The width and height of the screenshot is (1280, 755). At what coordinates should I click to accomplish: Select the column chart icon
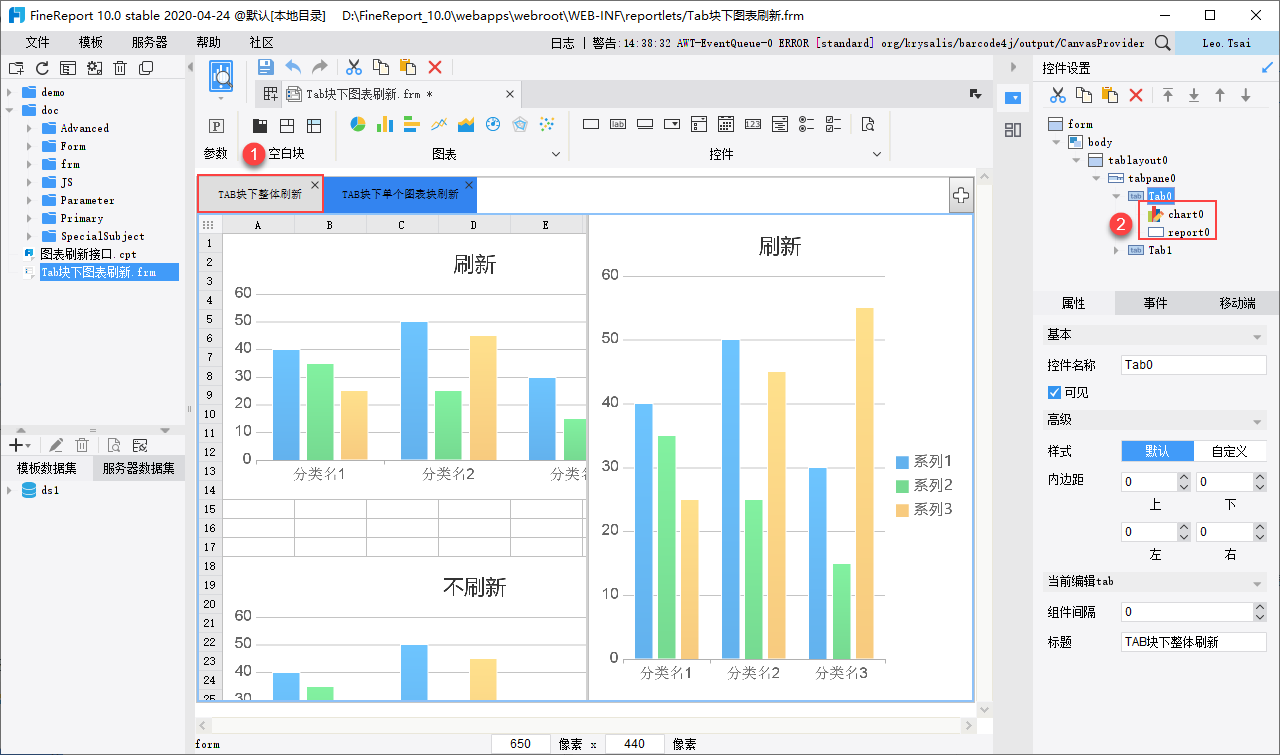[385, 124]
